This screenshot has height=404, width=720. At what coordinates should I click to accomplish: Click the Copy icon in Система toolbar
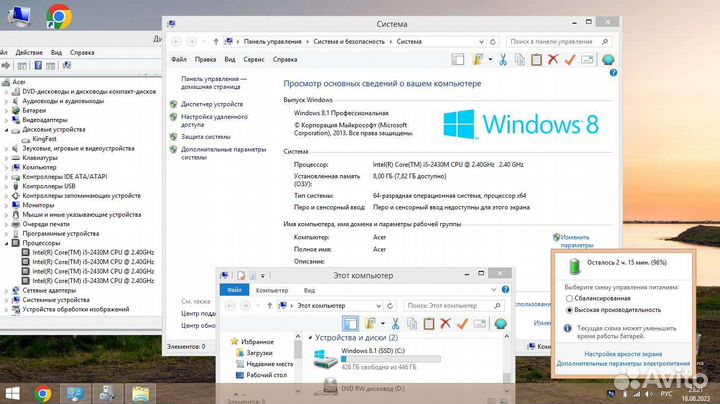(520, 60)
